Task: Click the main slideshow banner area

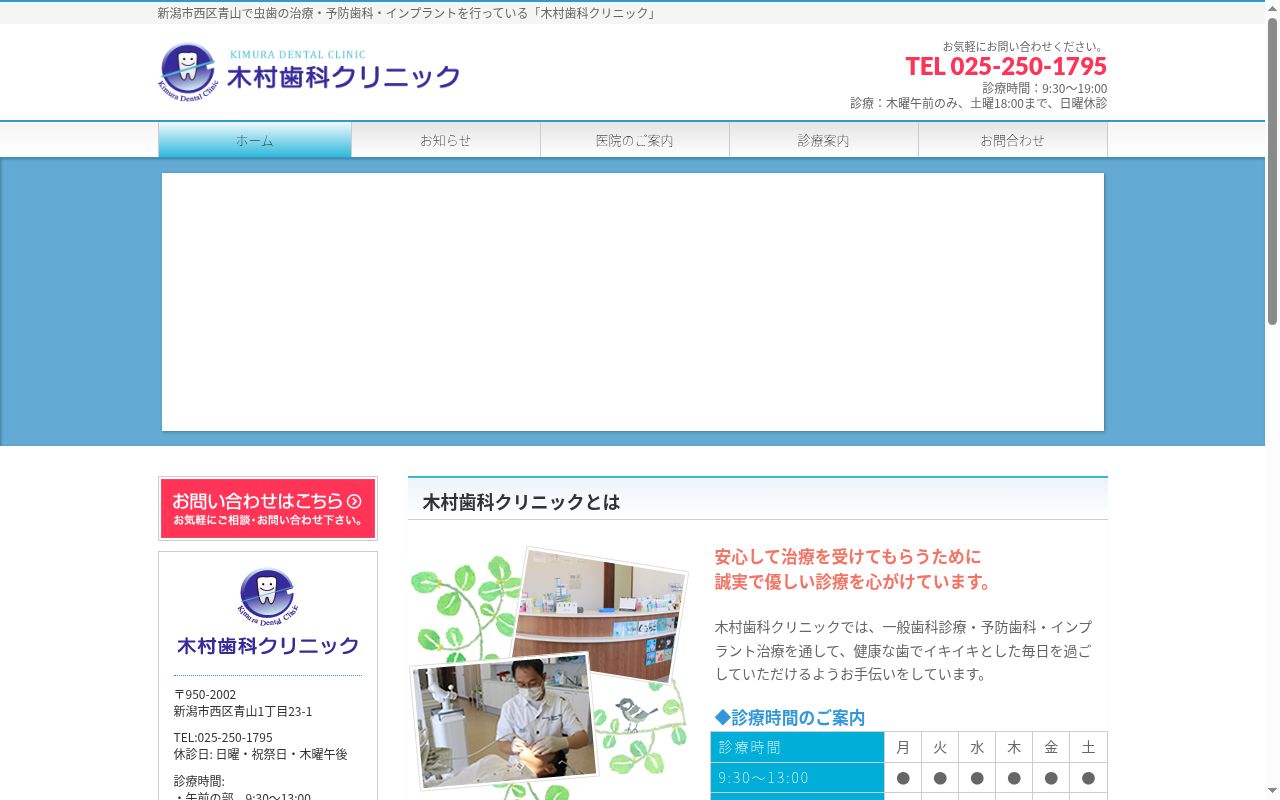Action: (633, 302)
